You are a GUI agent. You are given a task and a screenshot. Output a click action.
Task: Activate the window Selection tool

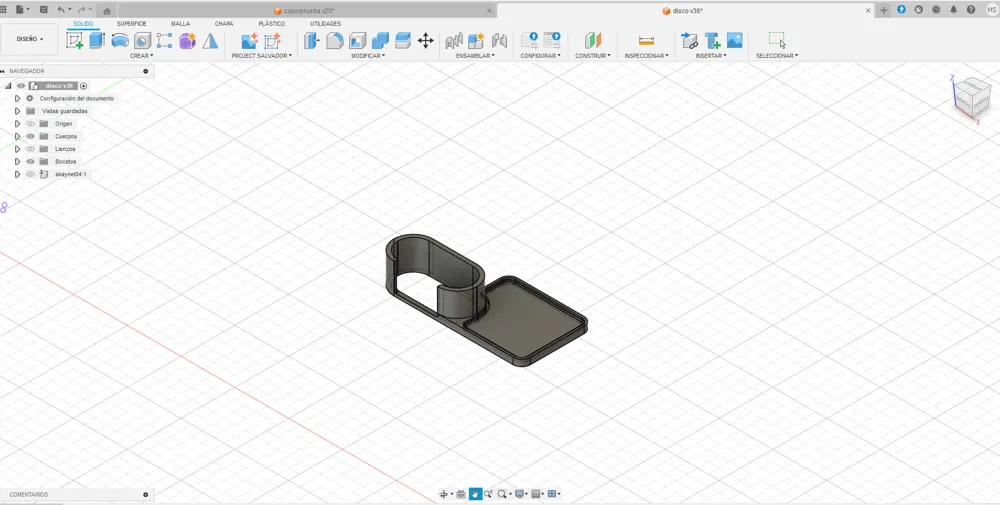(x=777, y=40)
